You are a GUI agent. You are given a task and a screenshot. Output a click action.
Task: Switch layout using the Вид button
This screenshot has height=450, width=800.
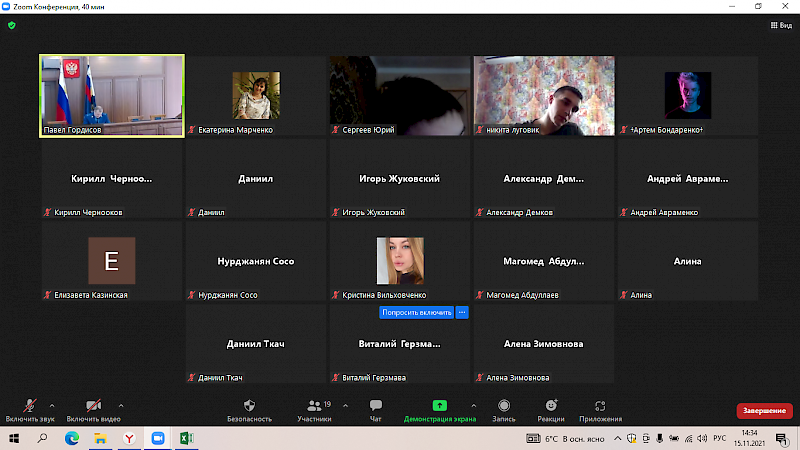[780, 25]
